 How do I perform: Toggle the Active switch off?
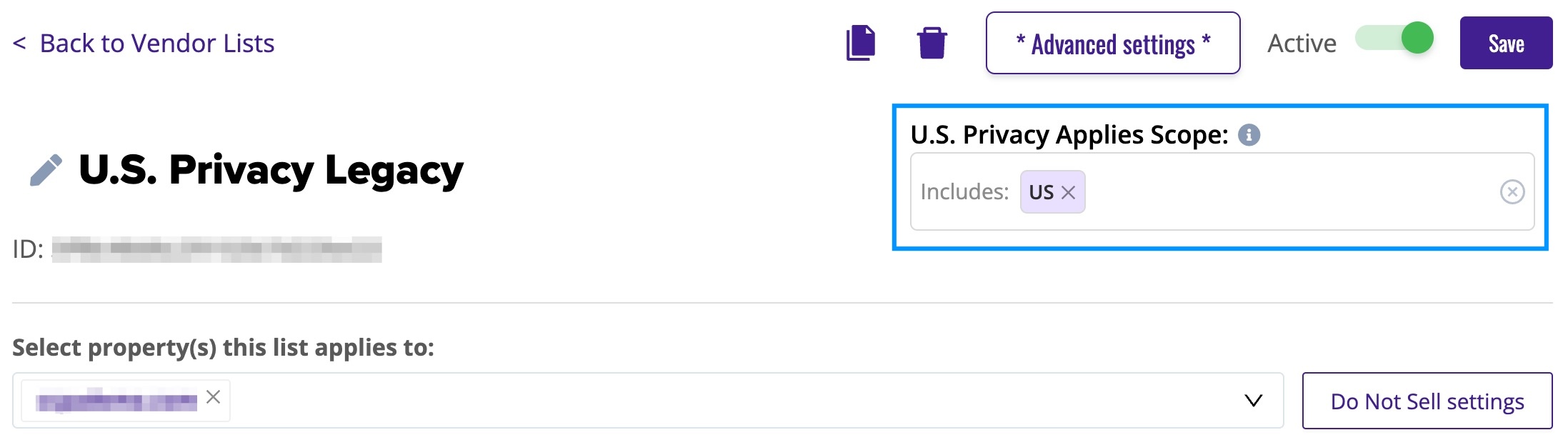pyautogui.click(x=1395, y=38)
